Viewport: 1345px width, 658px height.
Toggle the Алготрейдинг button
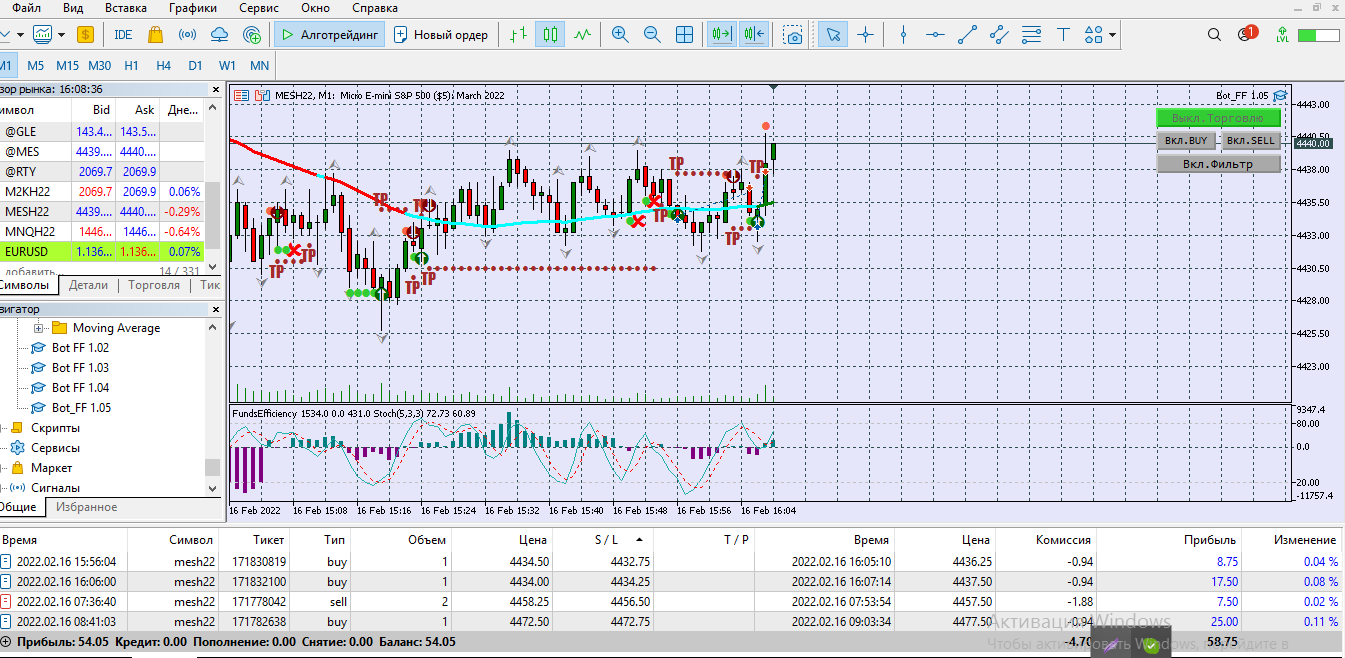tap(328, 35)
